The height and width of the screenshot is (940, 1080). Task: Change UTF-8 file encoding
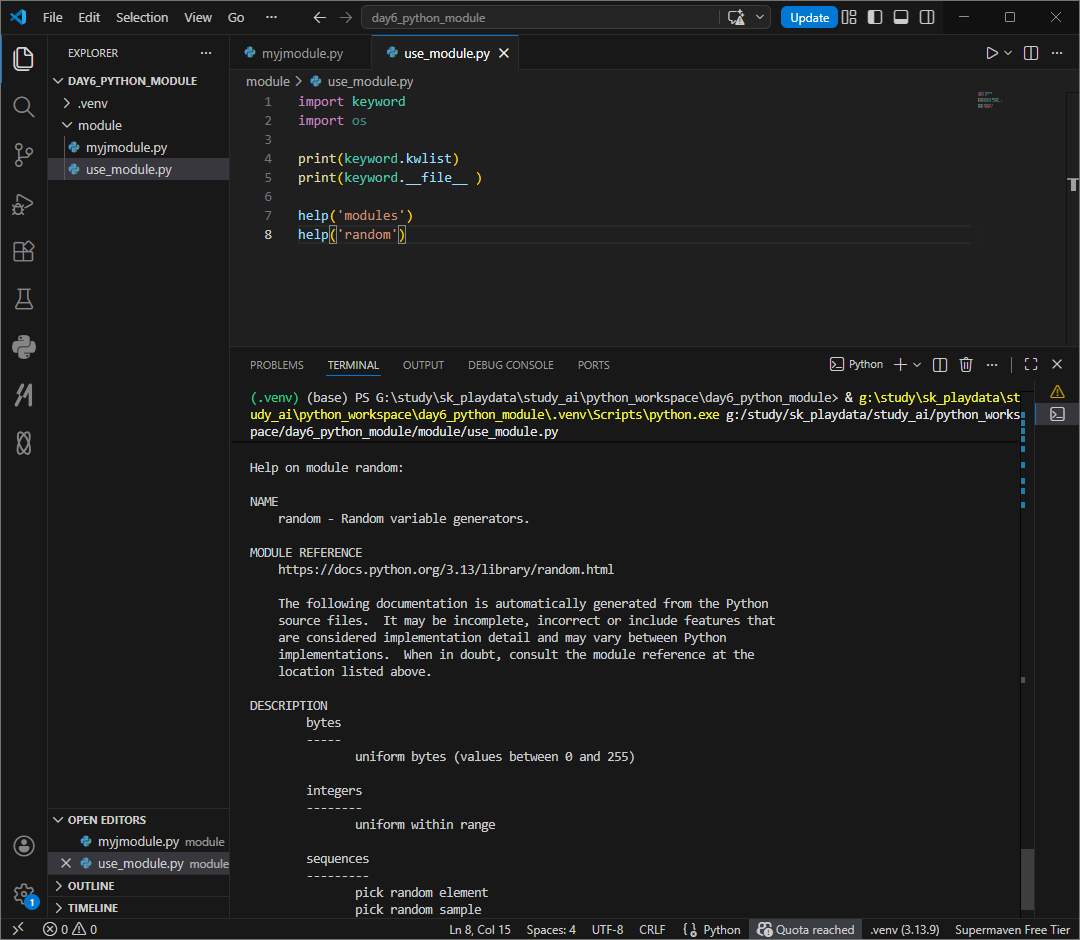(x=607, y=929)
